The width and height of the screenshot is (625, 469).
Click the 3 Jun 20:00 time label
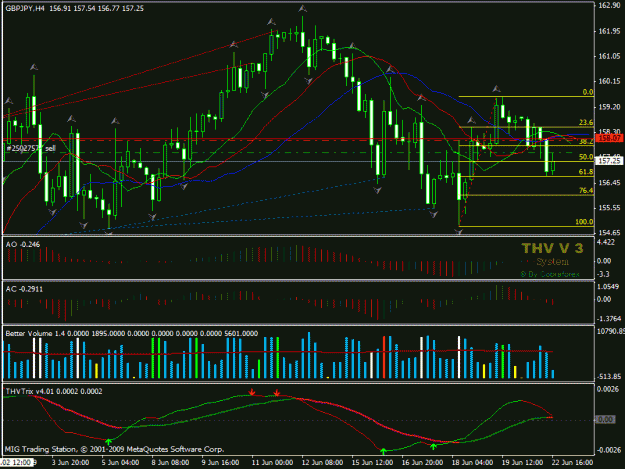pos(70,462)
